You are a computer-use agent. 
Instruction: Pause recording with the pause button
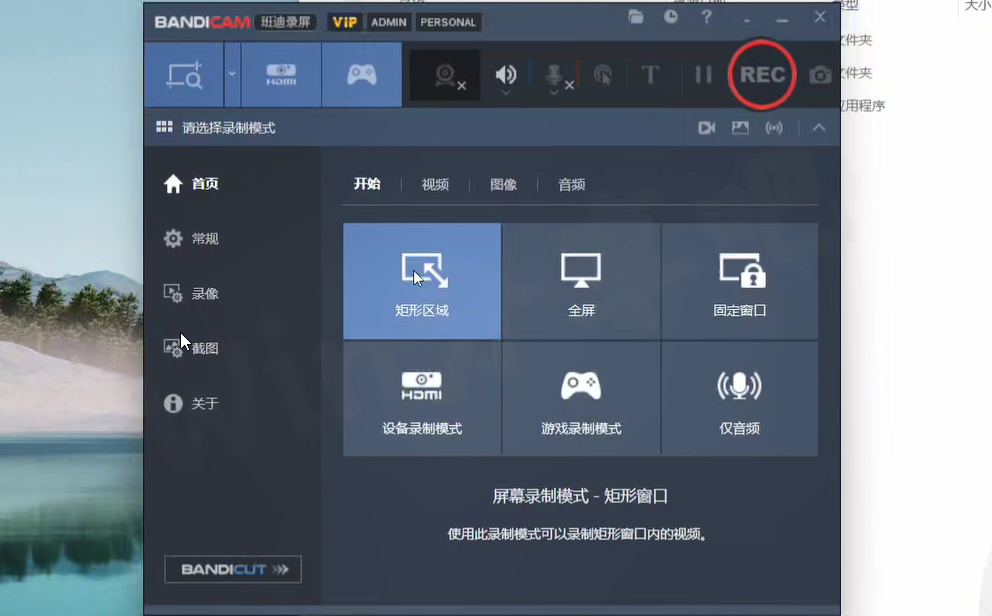pos(703,75)
